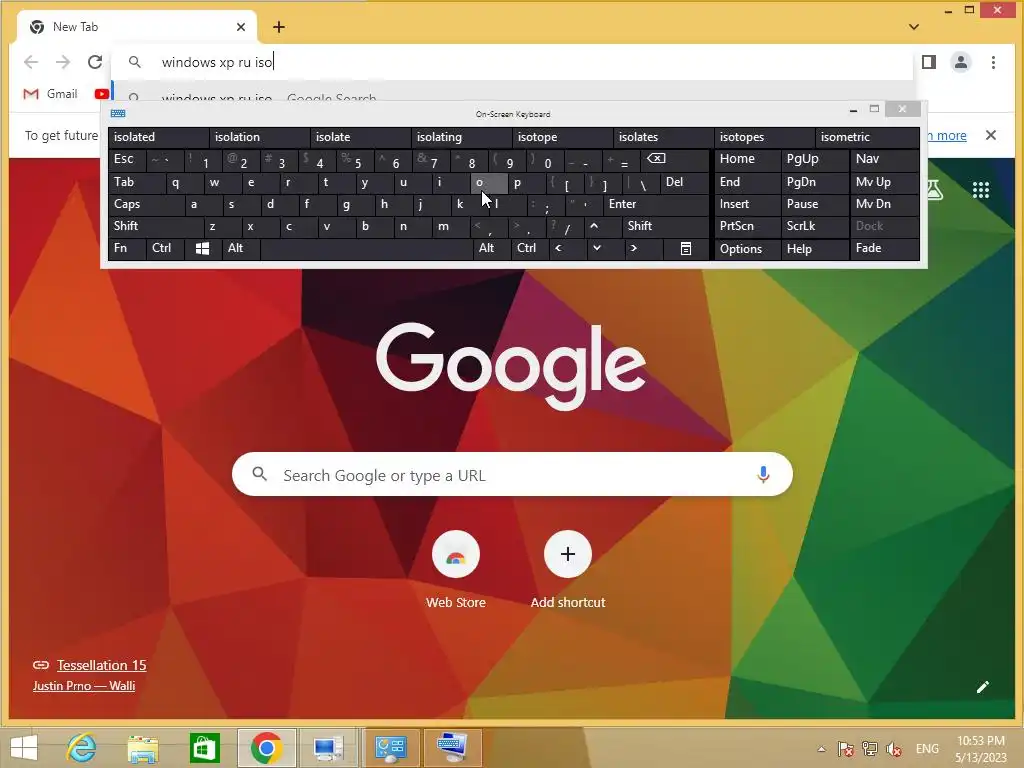The image size is (1024, 768).
Task: Click on-screen keyboard Backspace key
Action: pos(673,160)
